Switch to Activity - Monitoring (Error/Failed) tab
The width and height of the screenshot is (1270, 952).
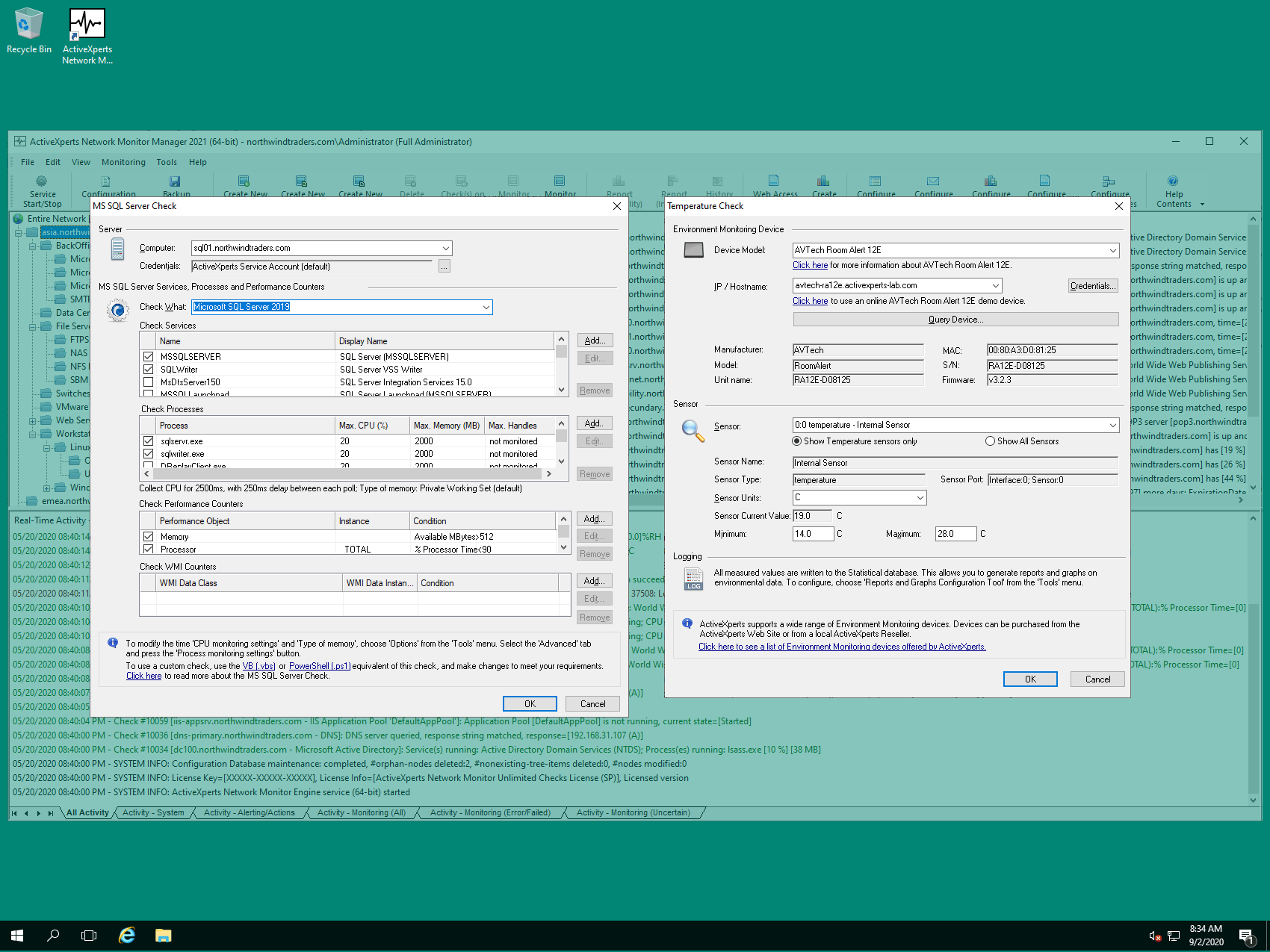[490, 813]
